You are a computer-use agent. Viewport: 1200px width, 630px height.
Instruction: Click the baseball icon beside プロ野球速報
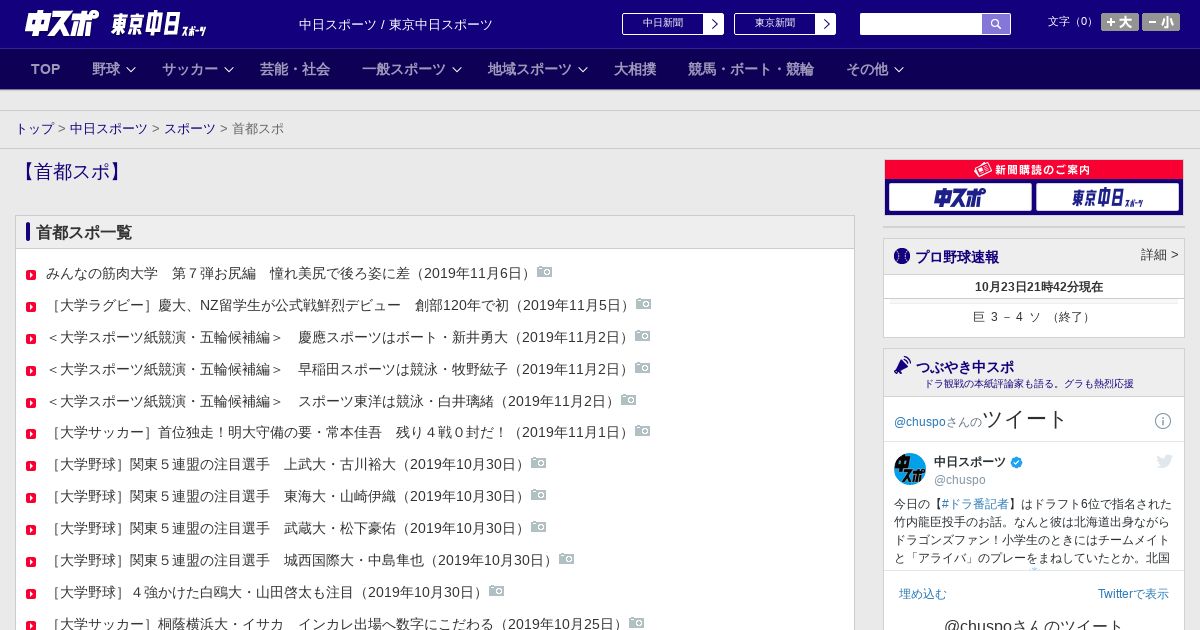[902, 256]
